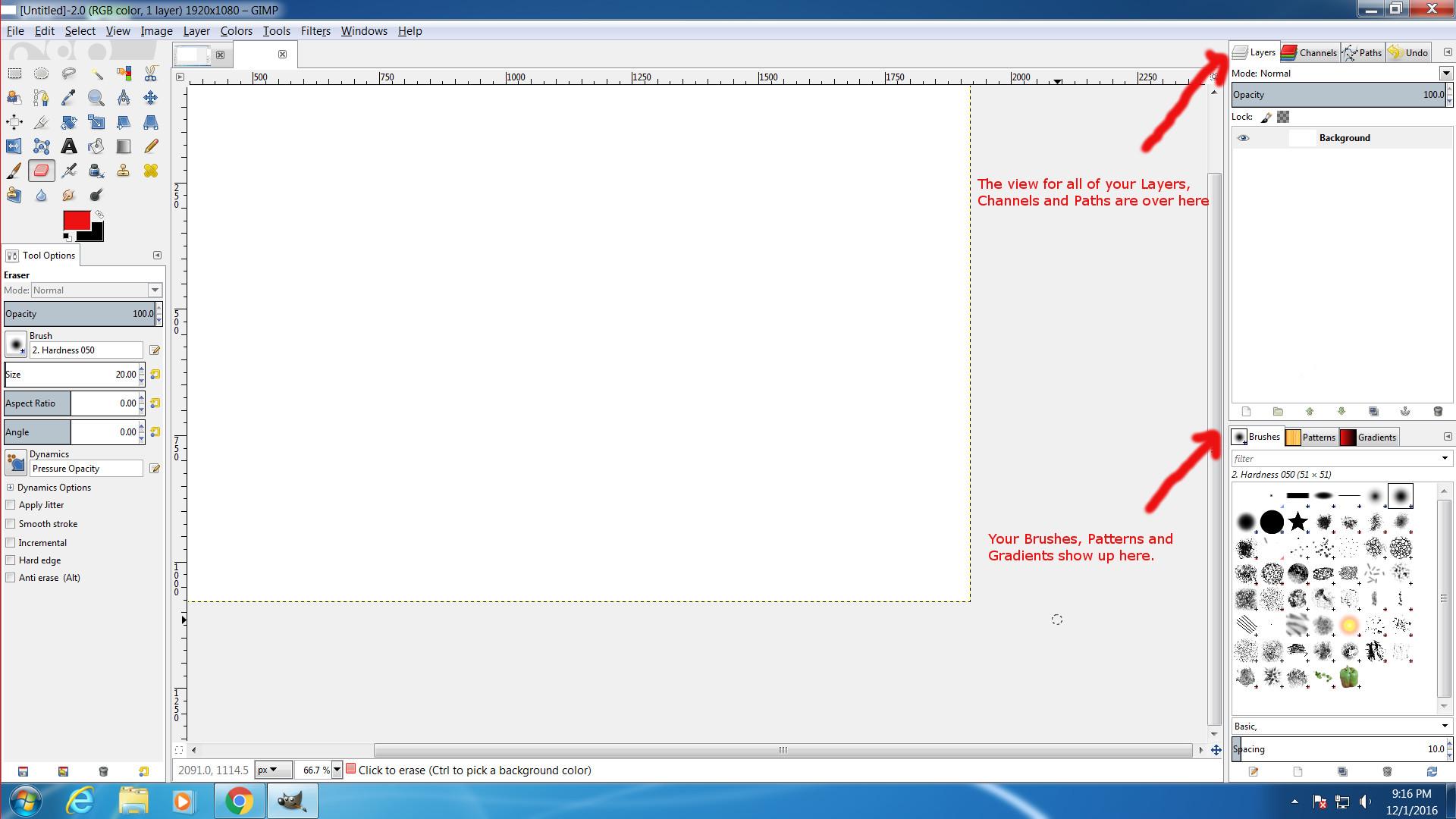Click the Color Picker eyedropper tool
This screenshot has width=1456, height=819.
coord(69,98)
